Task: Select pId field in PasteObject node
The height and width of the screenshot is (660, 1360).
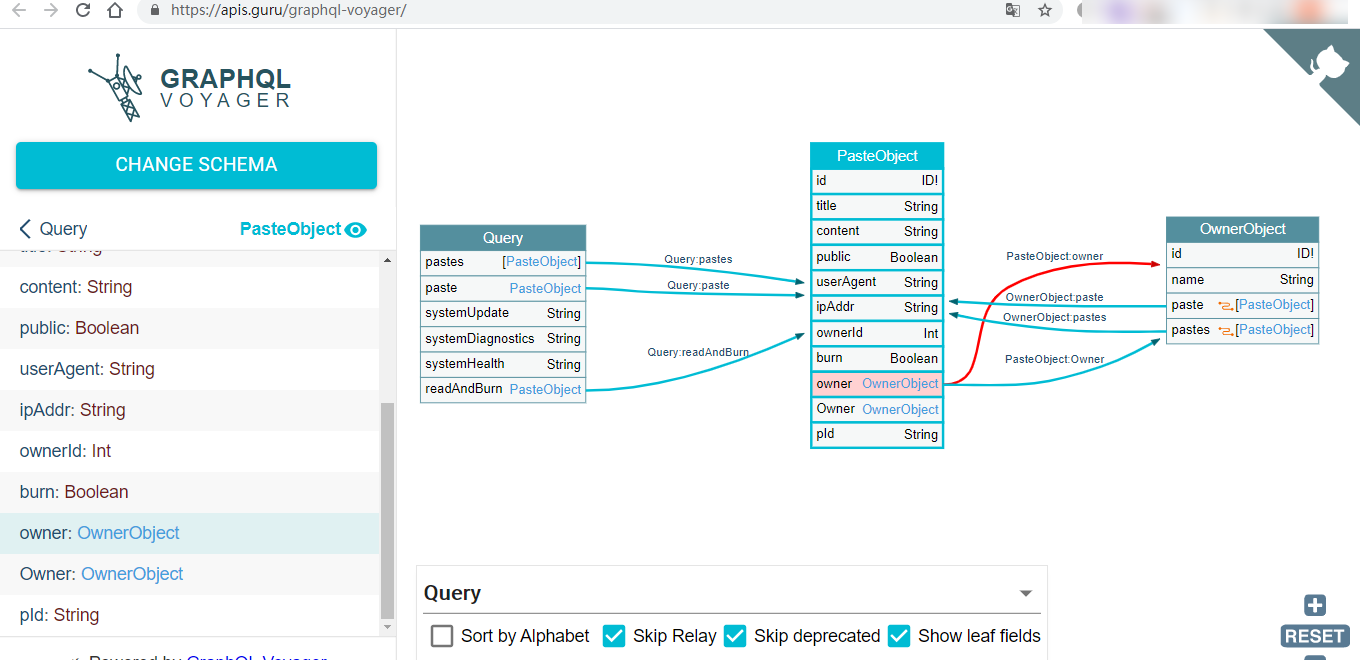Action: (877, 434)
